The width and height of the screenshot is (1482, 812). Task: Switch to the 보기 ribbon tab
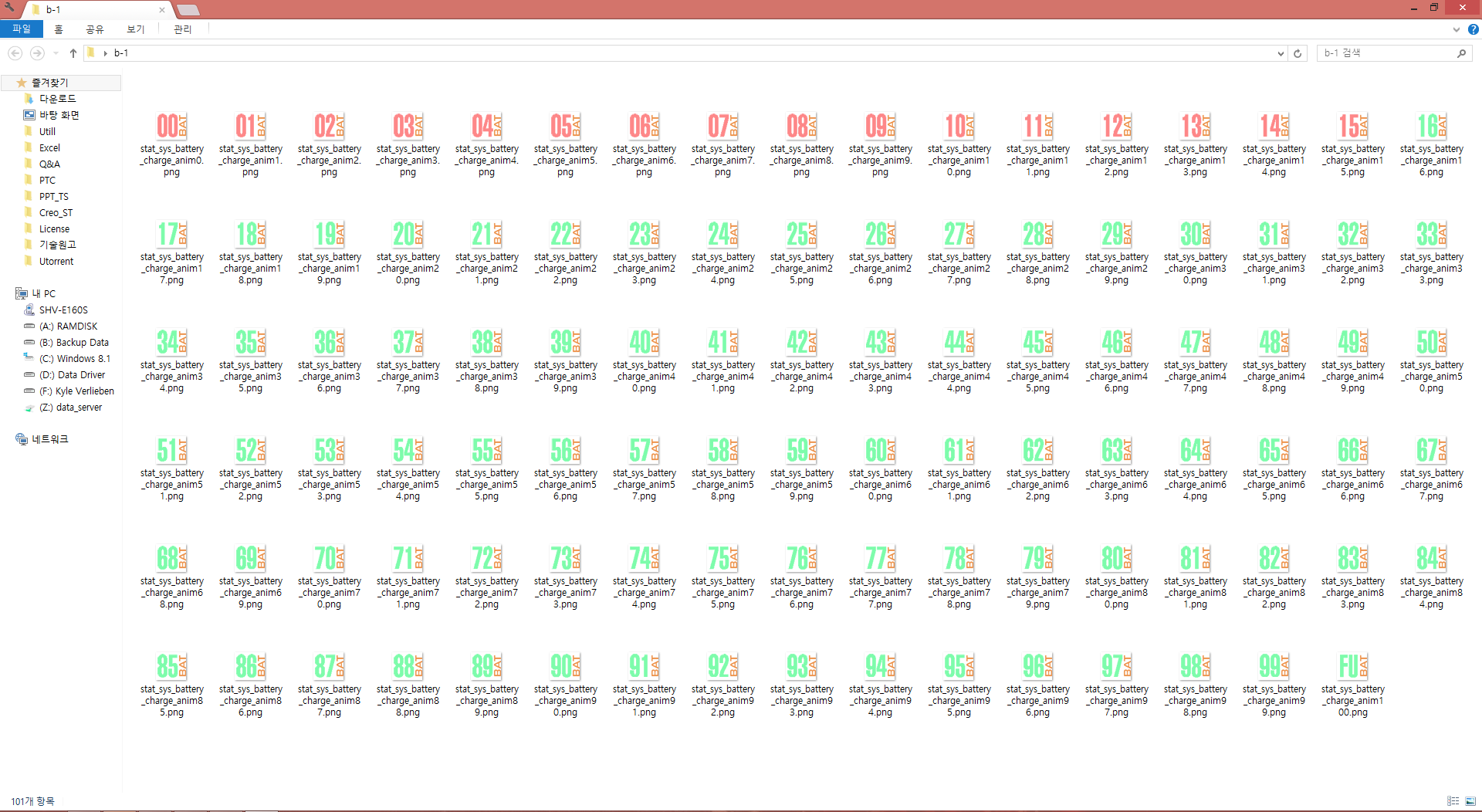(x=136, y=29)
